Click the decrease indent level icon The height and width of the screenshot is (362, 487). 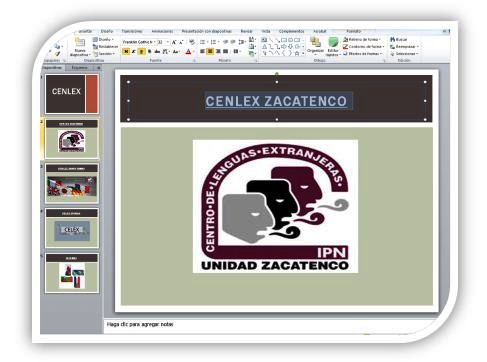(x=226, y=42)
